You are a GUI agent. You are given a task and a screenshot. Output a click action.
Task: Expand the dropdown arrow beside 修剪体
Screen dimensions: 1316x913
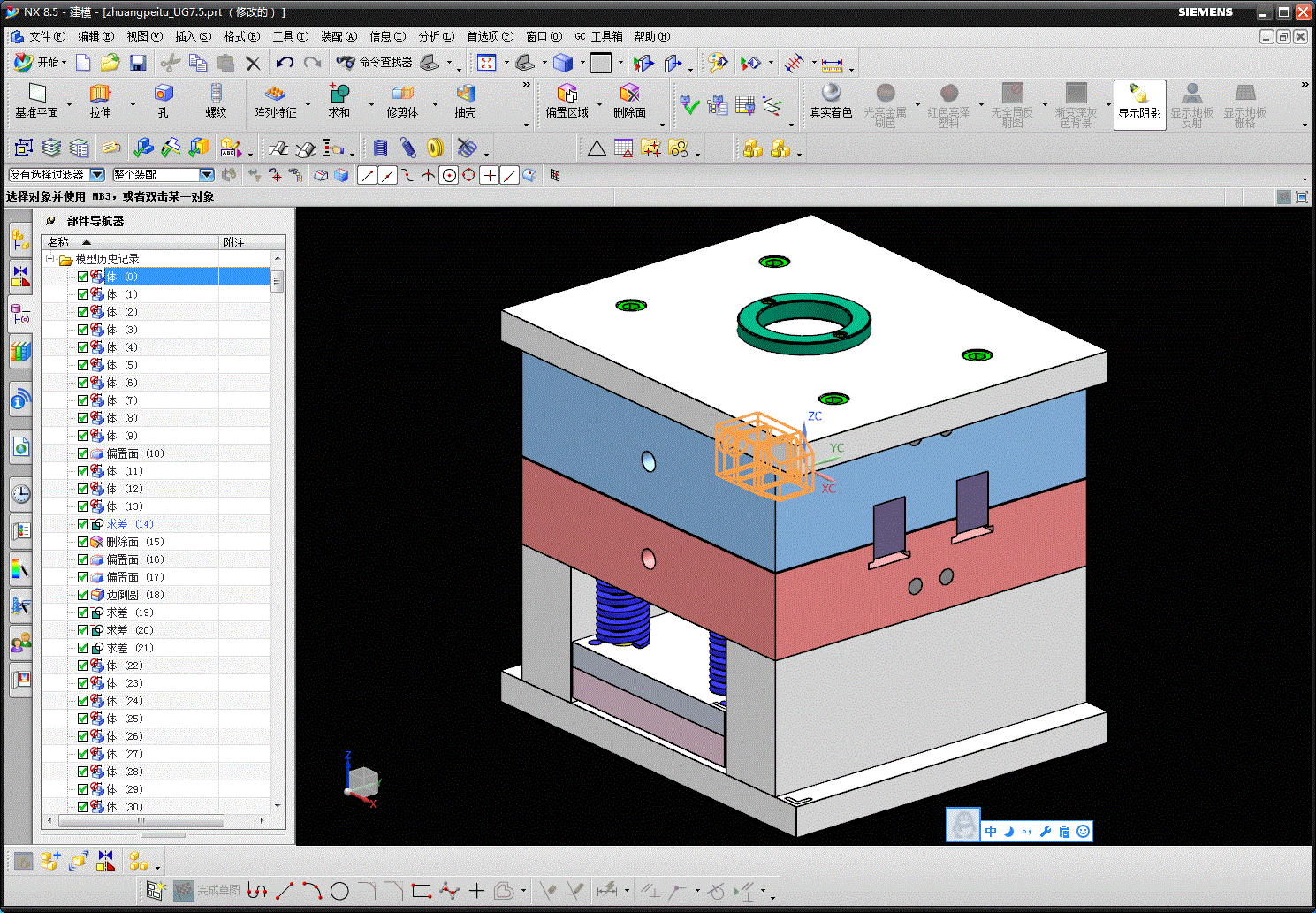(436, 104)
